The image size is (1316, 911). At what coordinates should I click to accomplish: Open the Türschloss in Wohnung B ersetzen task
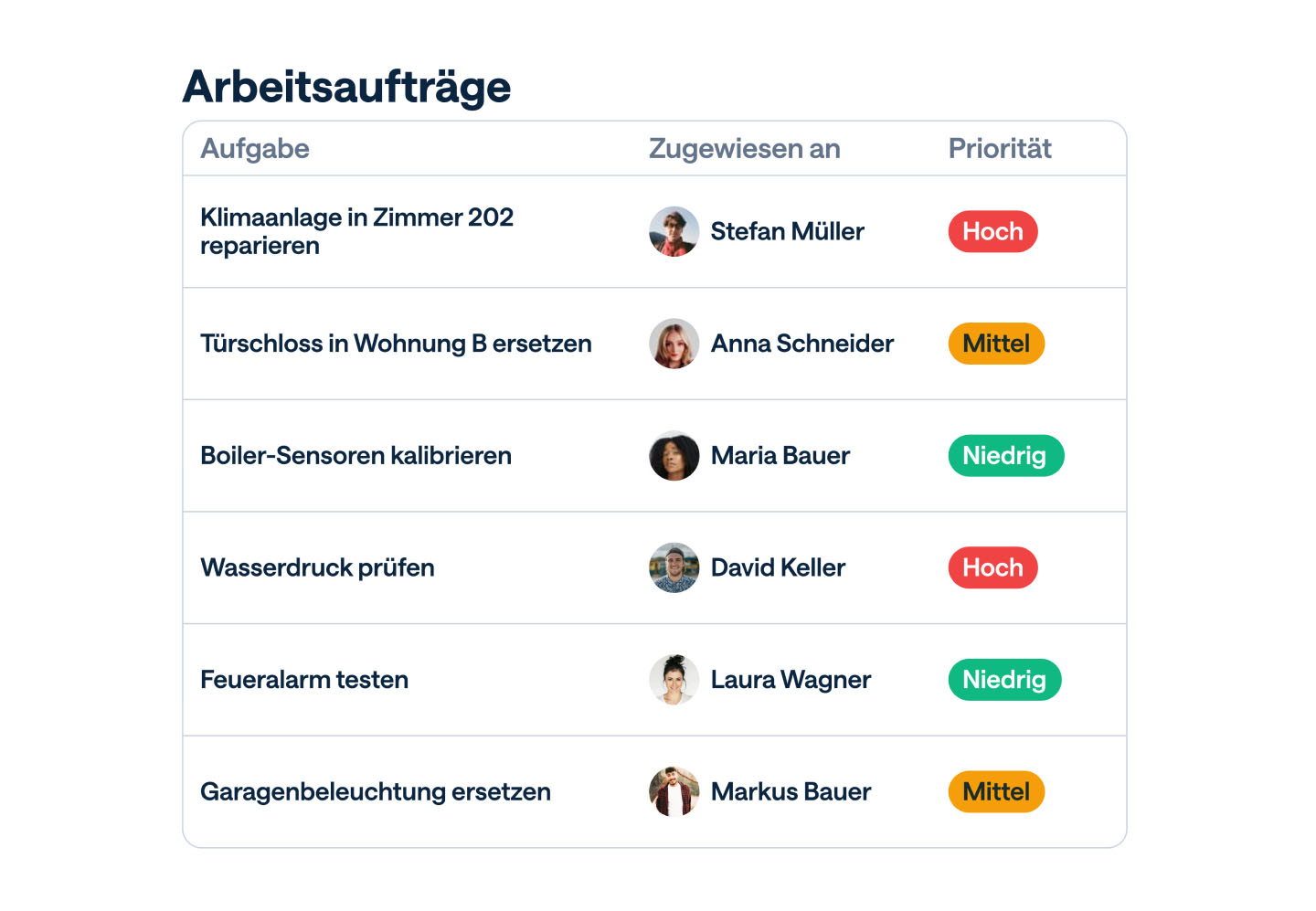pos(396,344)
